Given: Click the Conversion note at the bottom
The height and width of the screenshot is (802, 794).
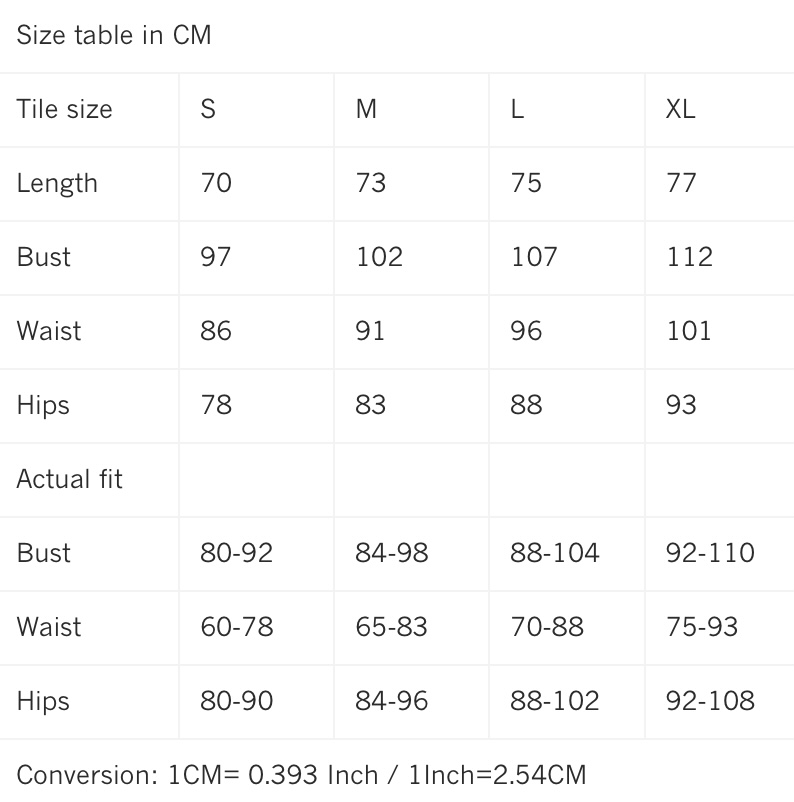Looking at the screenshot, I should pos(301,775).
